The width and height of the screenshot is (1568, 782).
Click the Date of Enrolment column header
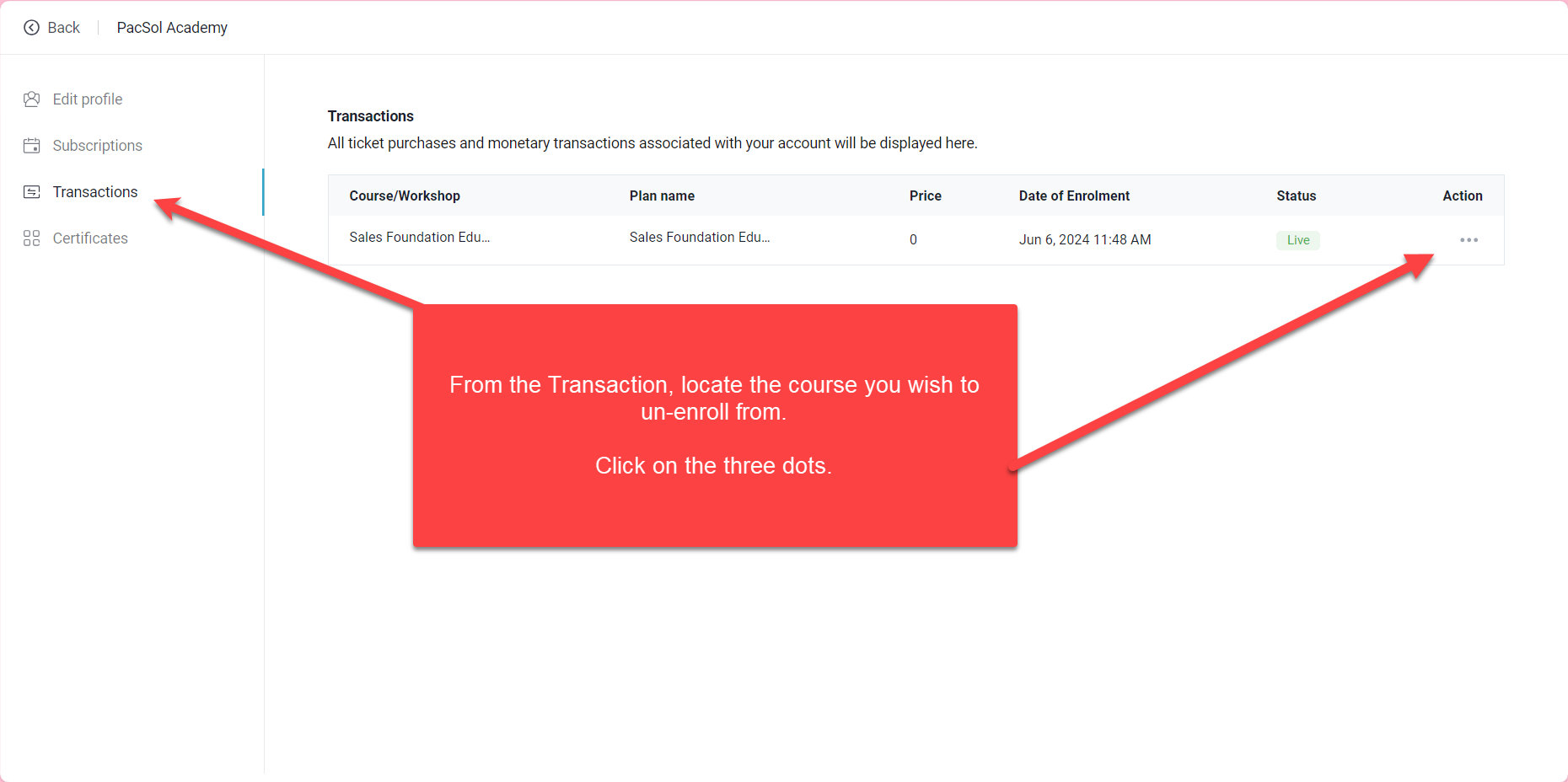pos(1074,195)
